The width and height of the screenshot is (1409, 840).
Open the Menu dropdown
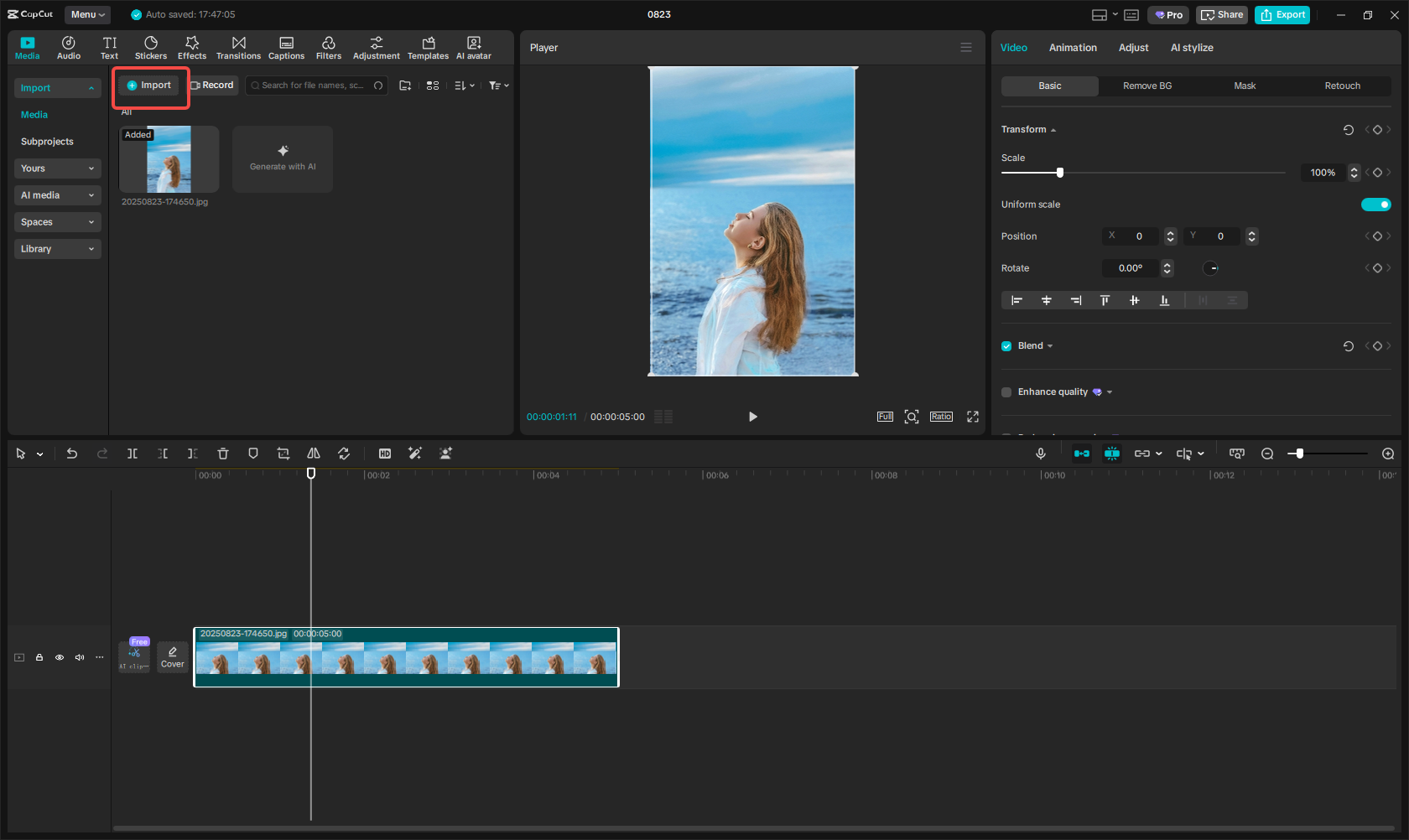pyautogui.click(x=87, y=14)
